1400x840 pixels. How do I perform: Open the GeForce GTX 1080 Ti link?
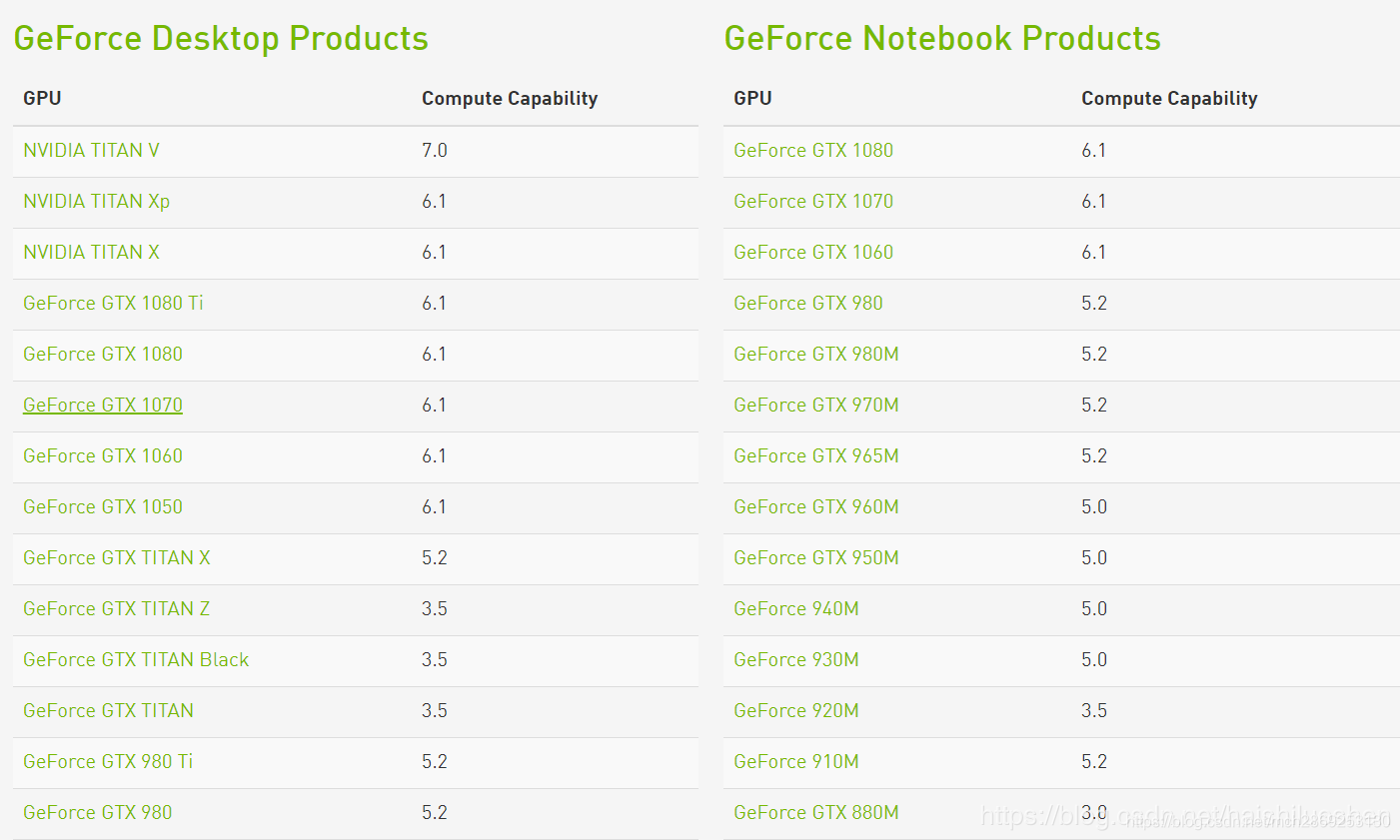tap(113, 304)
